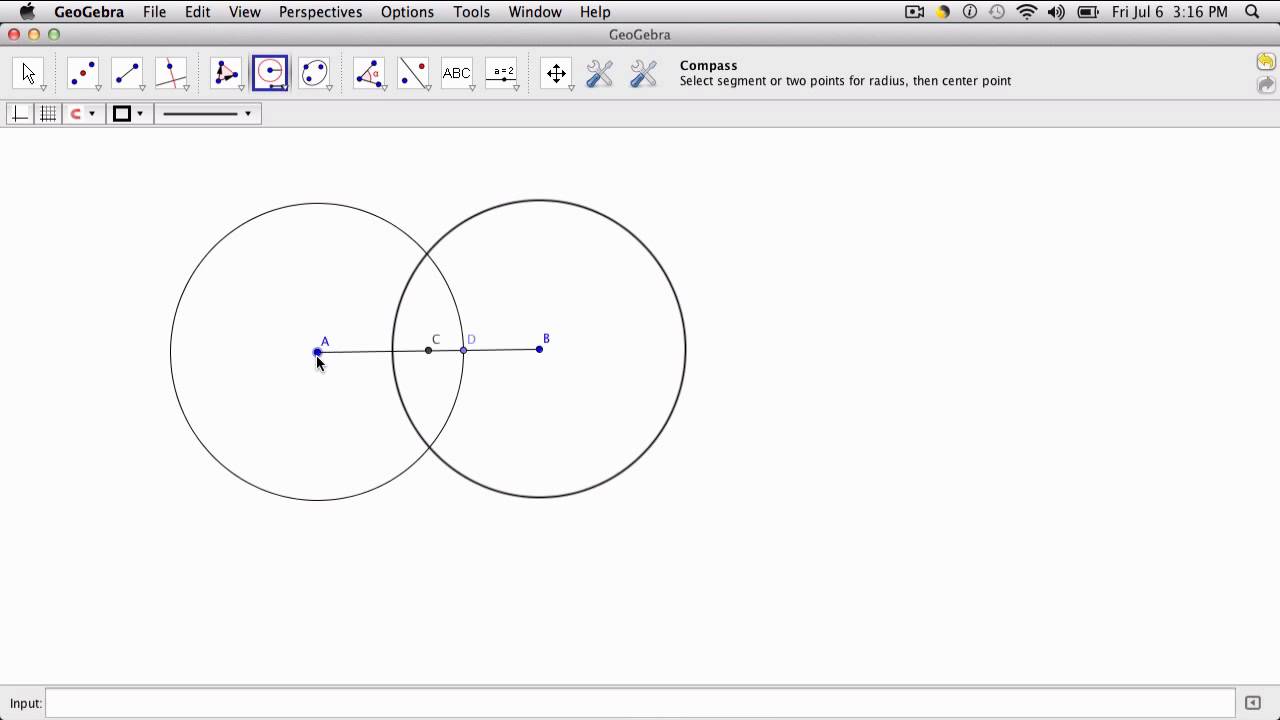The width and height of the screenshot is (1280, 720).
Task: Open Spotlight search in the menu bar
Action: tap(1252, 12)
